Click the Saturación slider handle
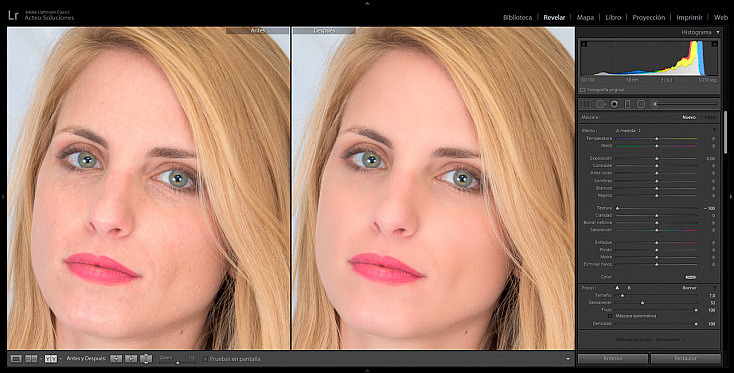The image size is (734, 373). pos(656,230)
